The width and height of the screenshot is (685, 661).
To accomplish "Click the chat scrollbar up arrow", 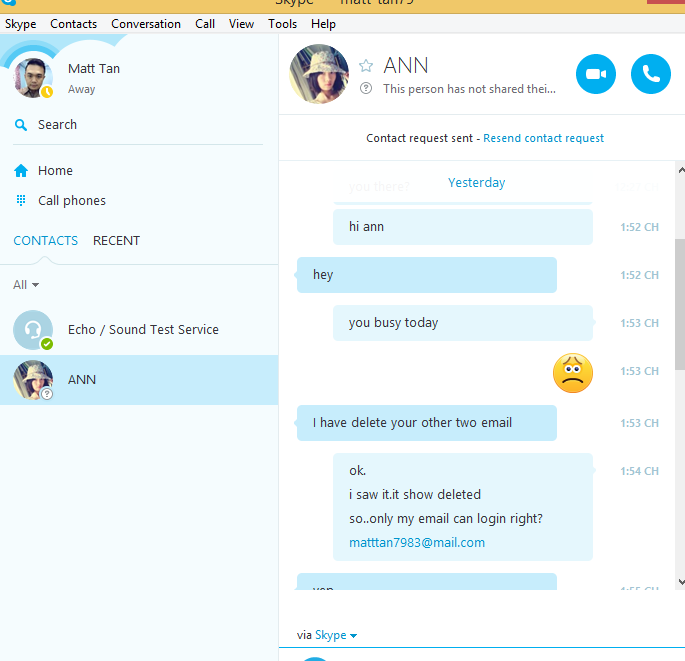I will pos(680,170).
